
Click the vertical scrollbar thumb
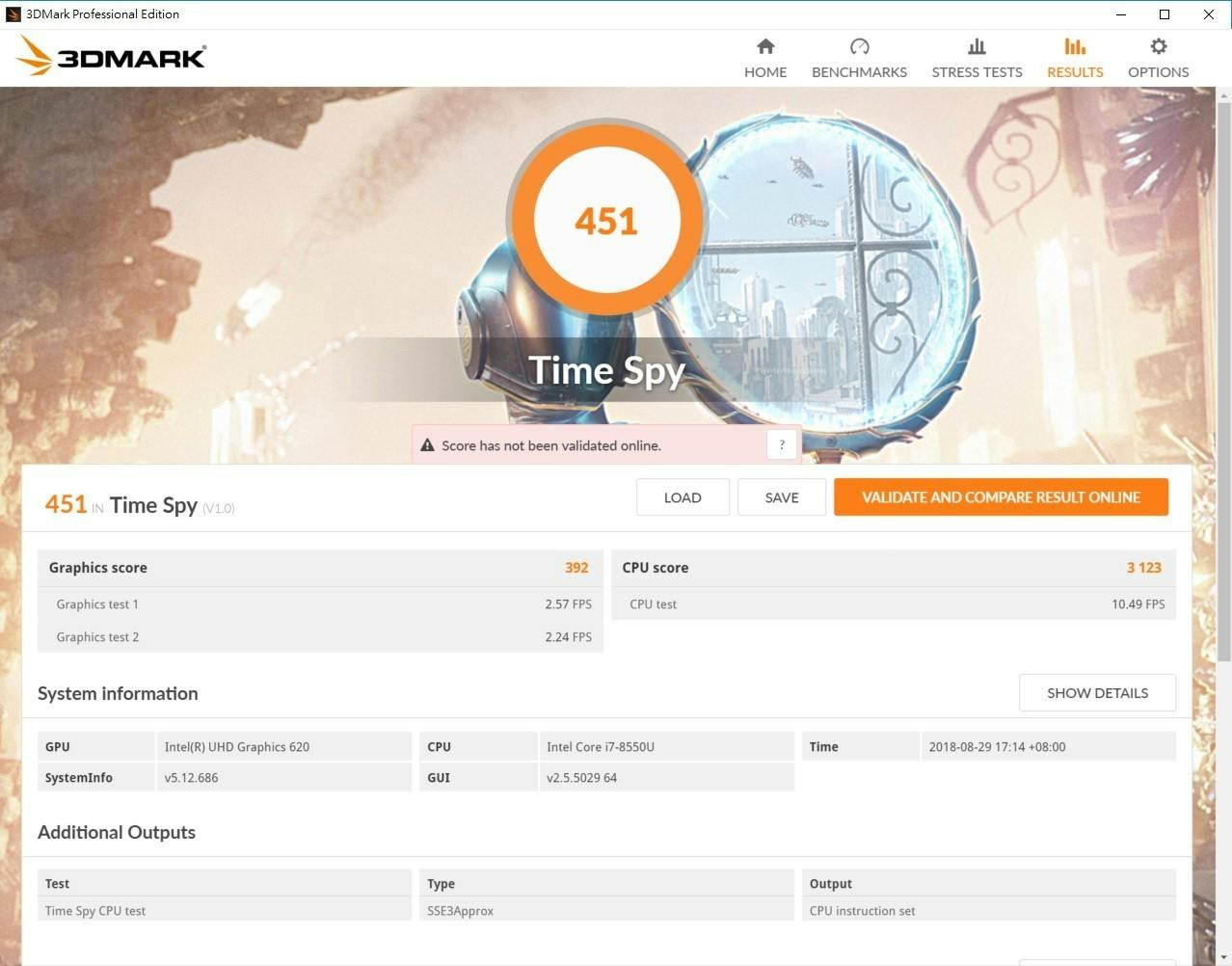1224,383
